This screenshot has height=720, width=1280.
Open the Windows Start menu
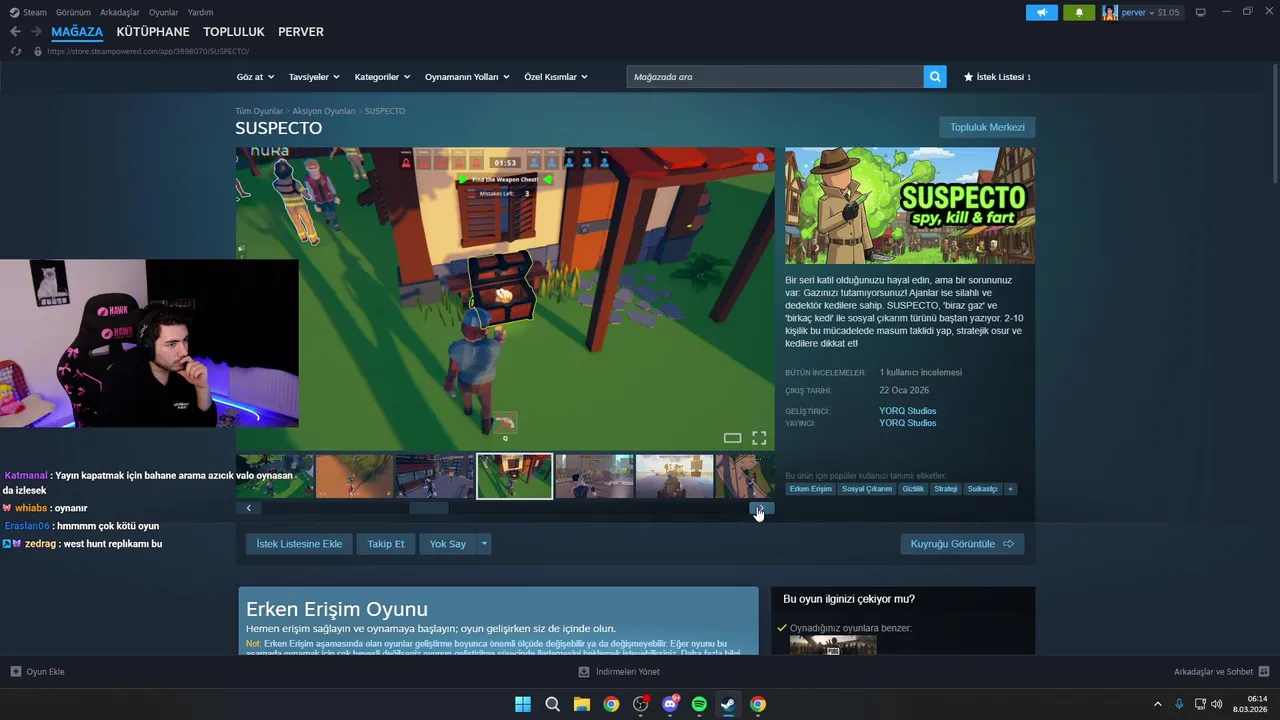523,704
